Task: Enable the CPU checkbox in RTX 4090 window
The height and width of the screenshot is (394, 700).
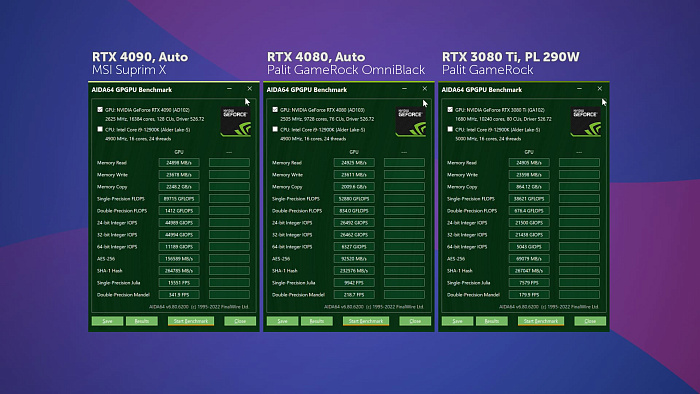Action: coord(100,129)
